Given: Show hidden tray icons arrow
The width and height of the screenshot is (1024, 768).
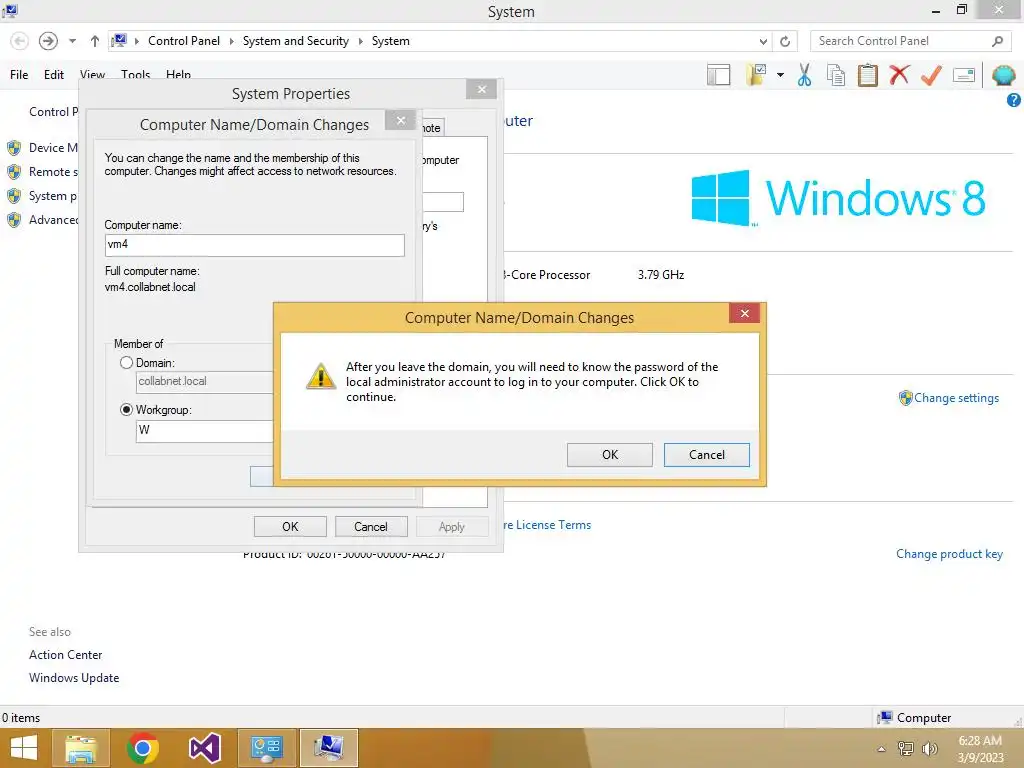Looking at the screenshot, I should click(882, 749).
